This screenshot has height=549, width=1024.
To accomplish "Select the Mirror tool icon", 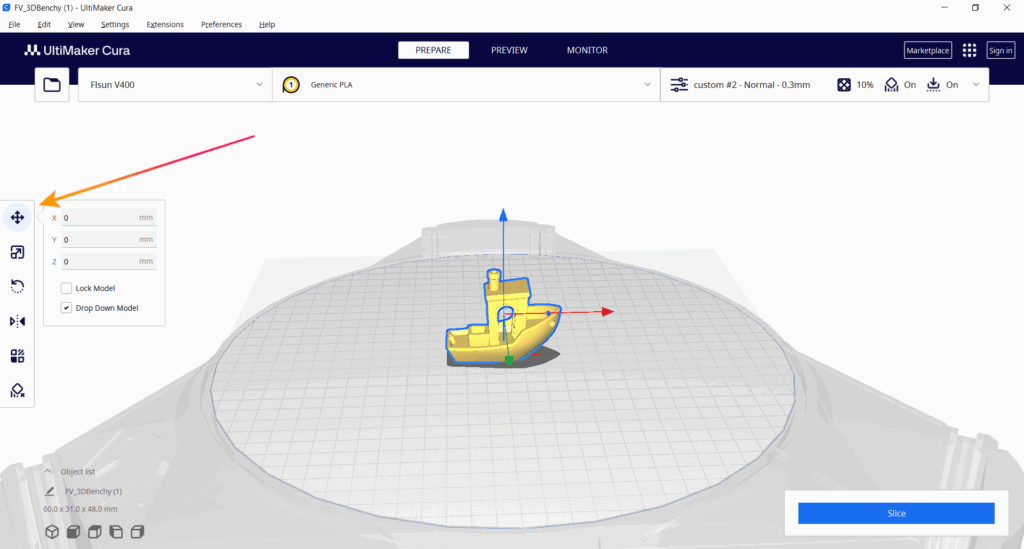I will [x=18, y=321].
